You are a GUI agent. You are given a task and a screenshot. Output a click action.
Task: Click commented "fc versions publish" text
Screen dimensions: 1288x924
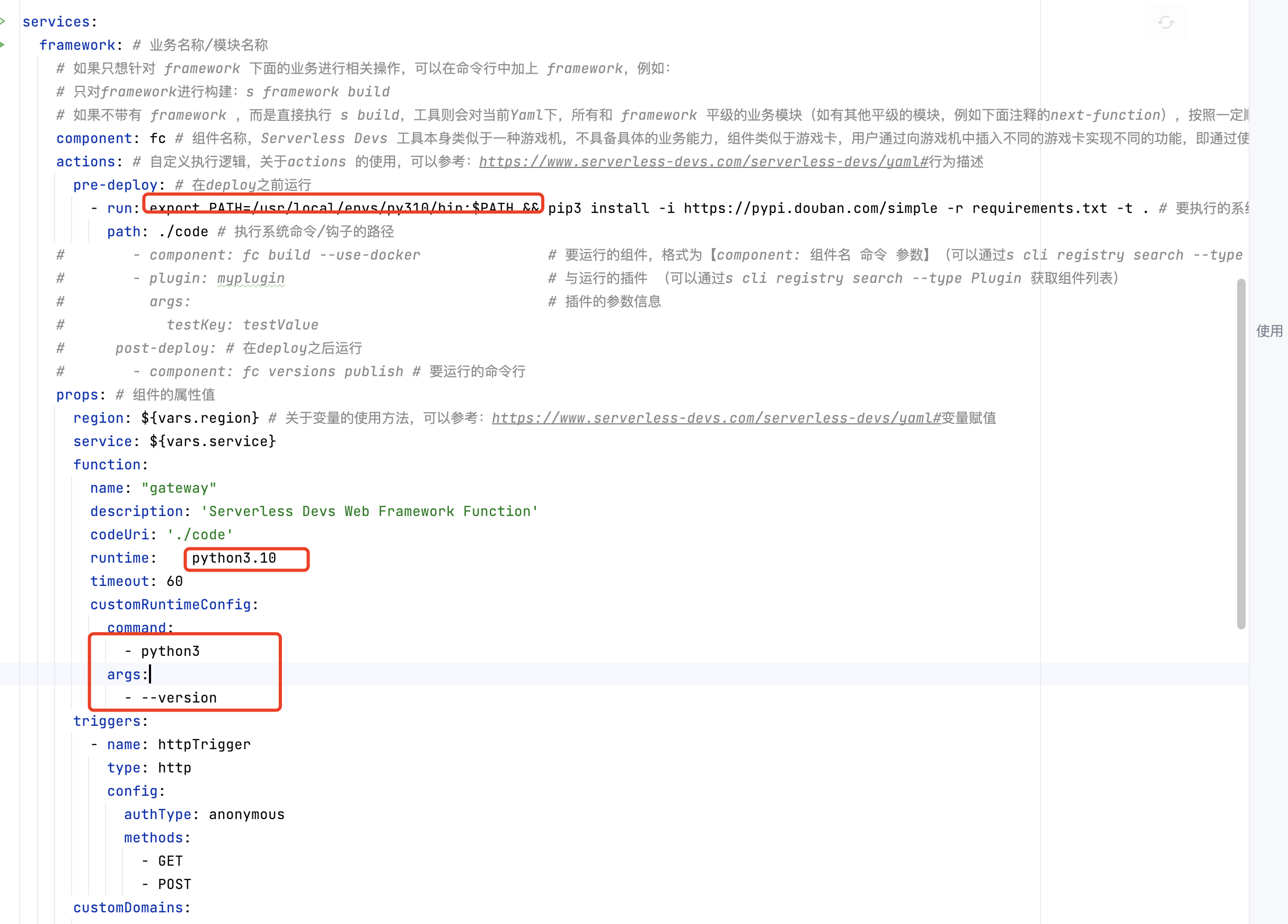click(323, 371)
